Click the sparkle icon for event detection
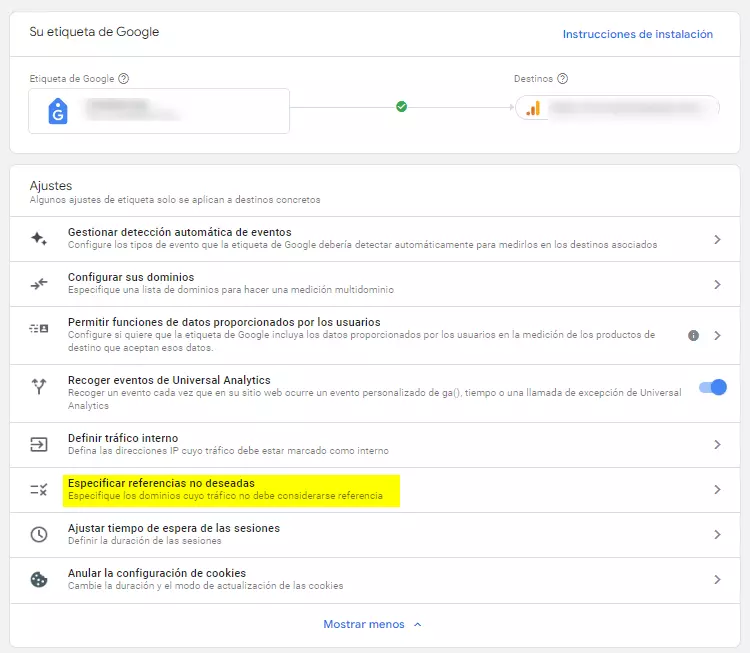This screenshot has height=653, width=750. point(39,238)
